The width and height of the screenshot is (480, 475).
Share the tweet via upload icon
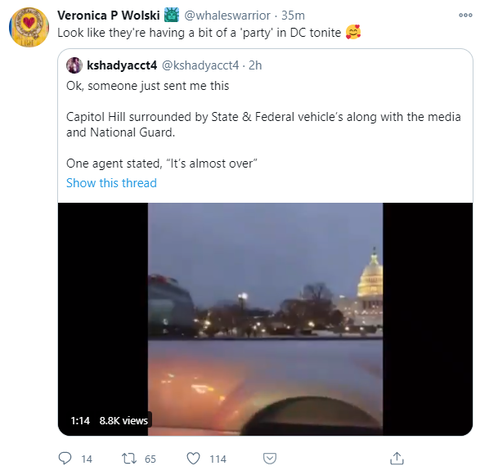click(397, 458)
